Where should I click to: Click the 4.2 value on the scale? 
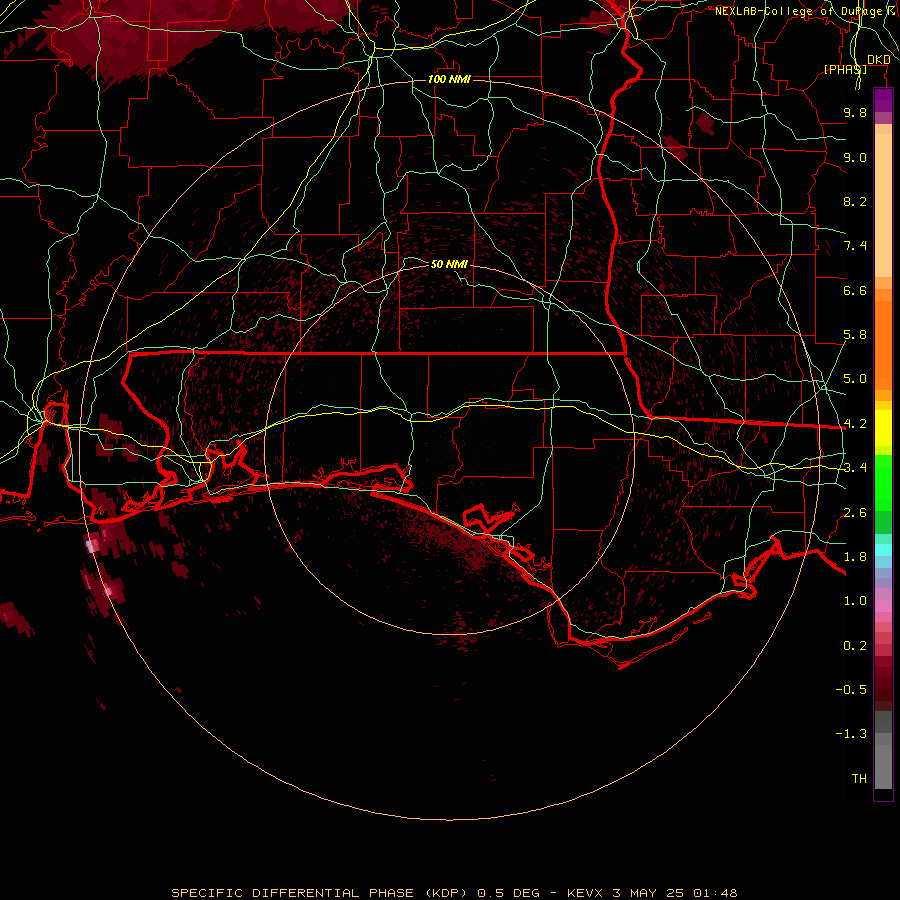855,424
